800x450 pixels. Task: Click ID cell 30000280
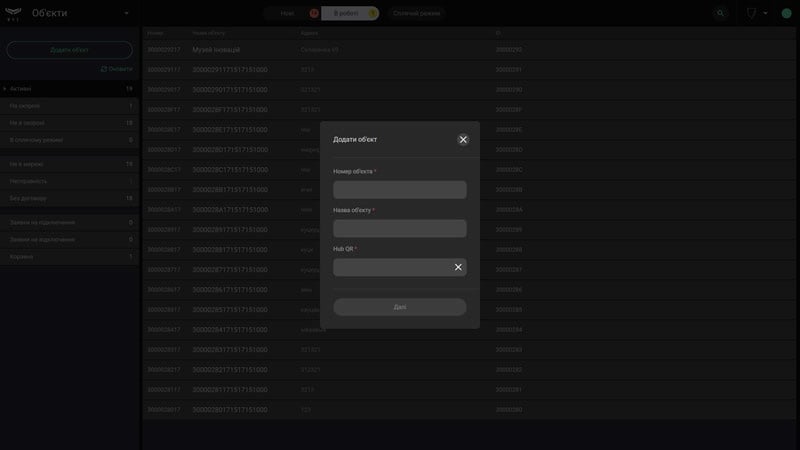(x=508, y=410)
